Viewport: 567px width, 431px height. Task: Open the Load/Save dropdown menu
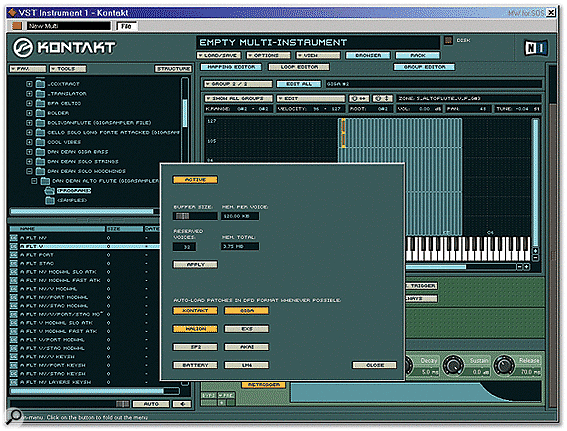pyautogui.click(x=218, y=55)
